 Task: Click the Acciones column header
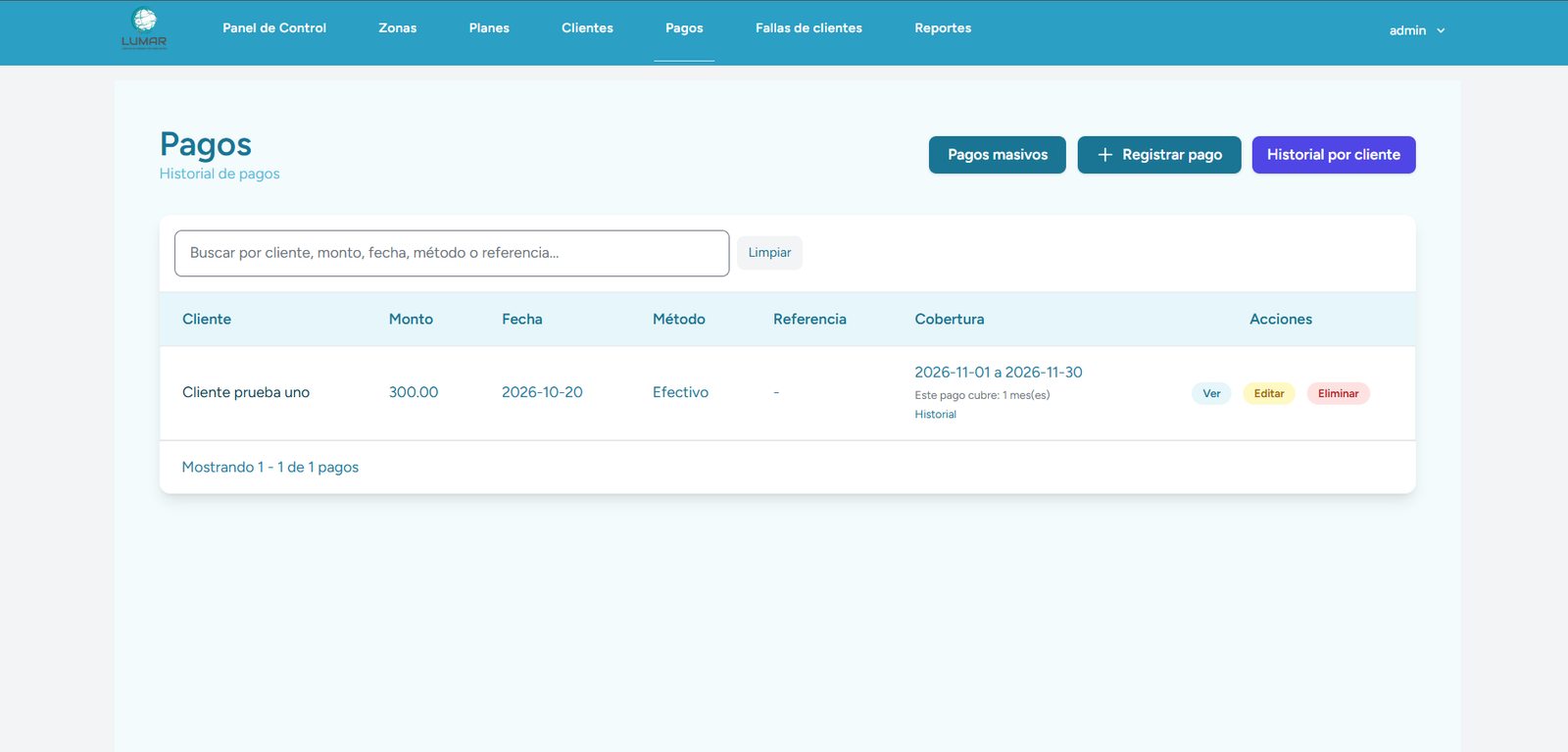1281,320
